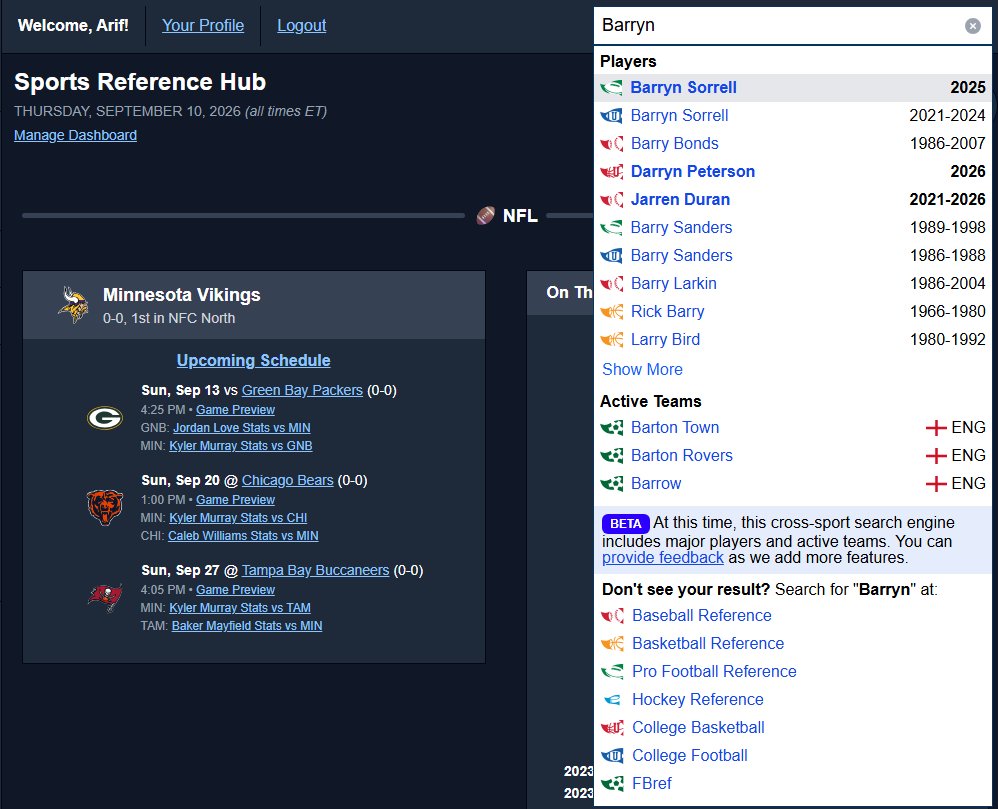Open the Upcoming Schedule link

253,360
